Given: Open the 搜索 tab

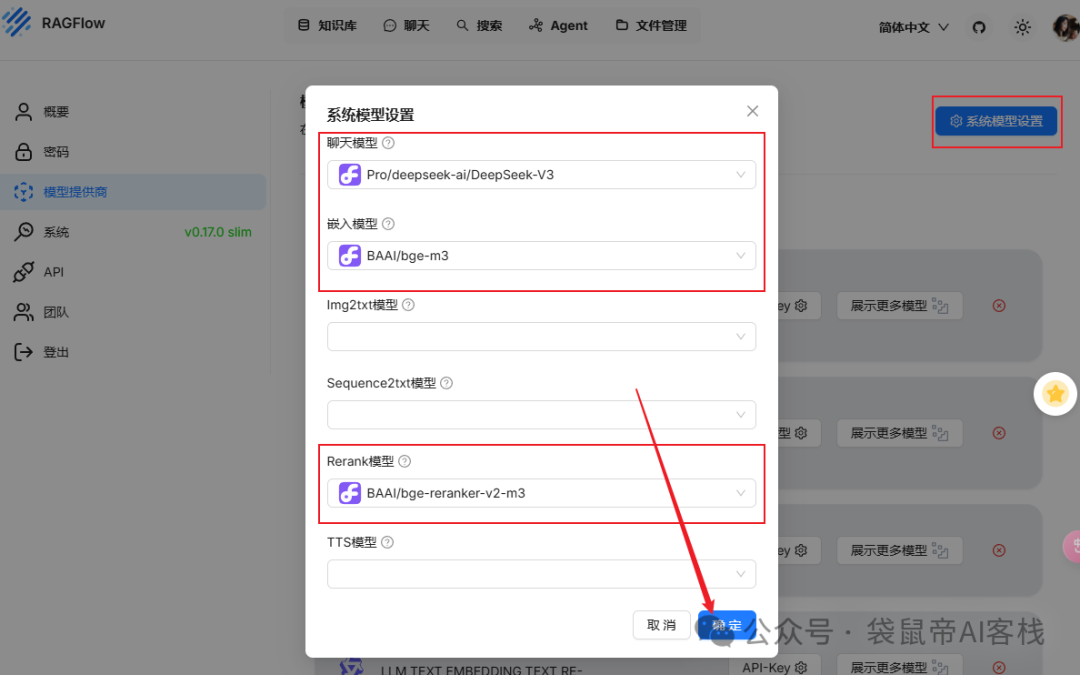Looking at the screenshot, I should click(479, 25).
